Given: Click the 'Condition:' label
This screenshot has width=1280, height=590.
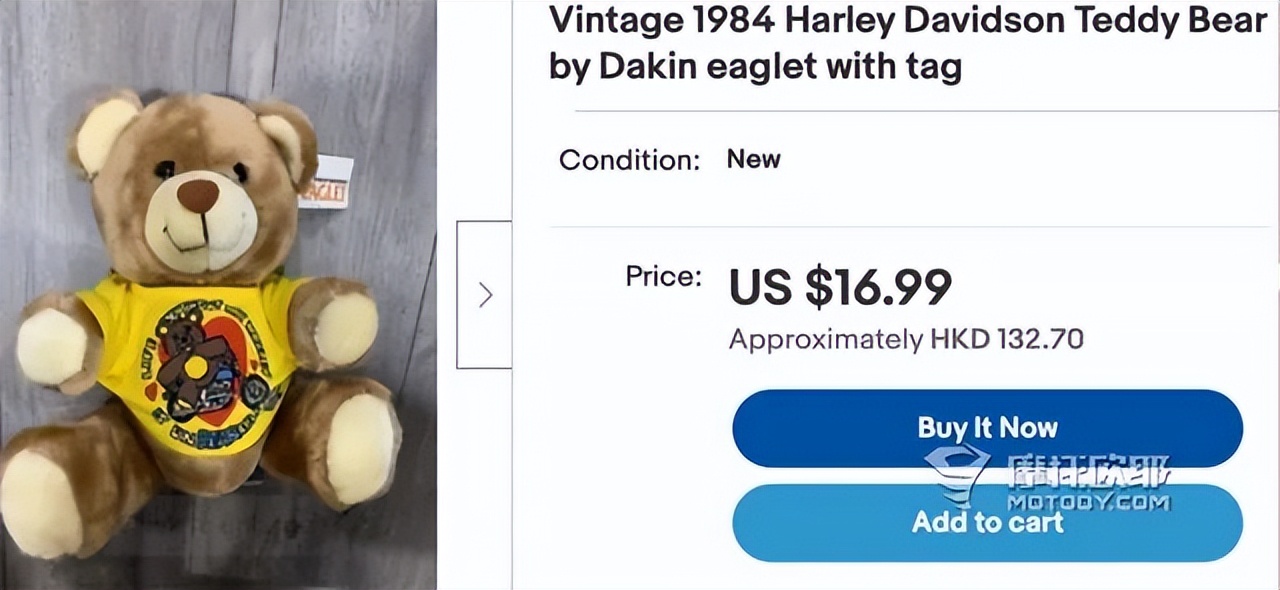Looking at the screenshot, I should point(629,160).
